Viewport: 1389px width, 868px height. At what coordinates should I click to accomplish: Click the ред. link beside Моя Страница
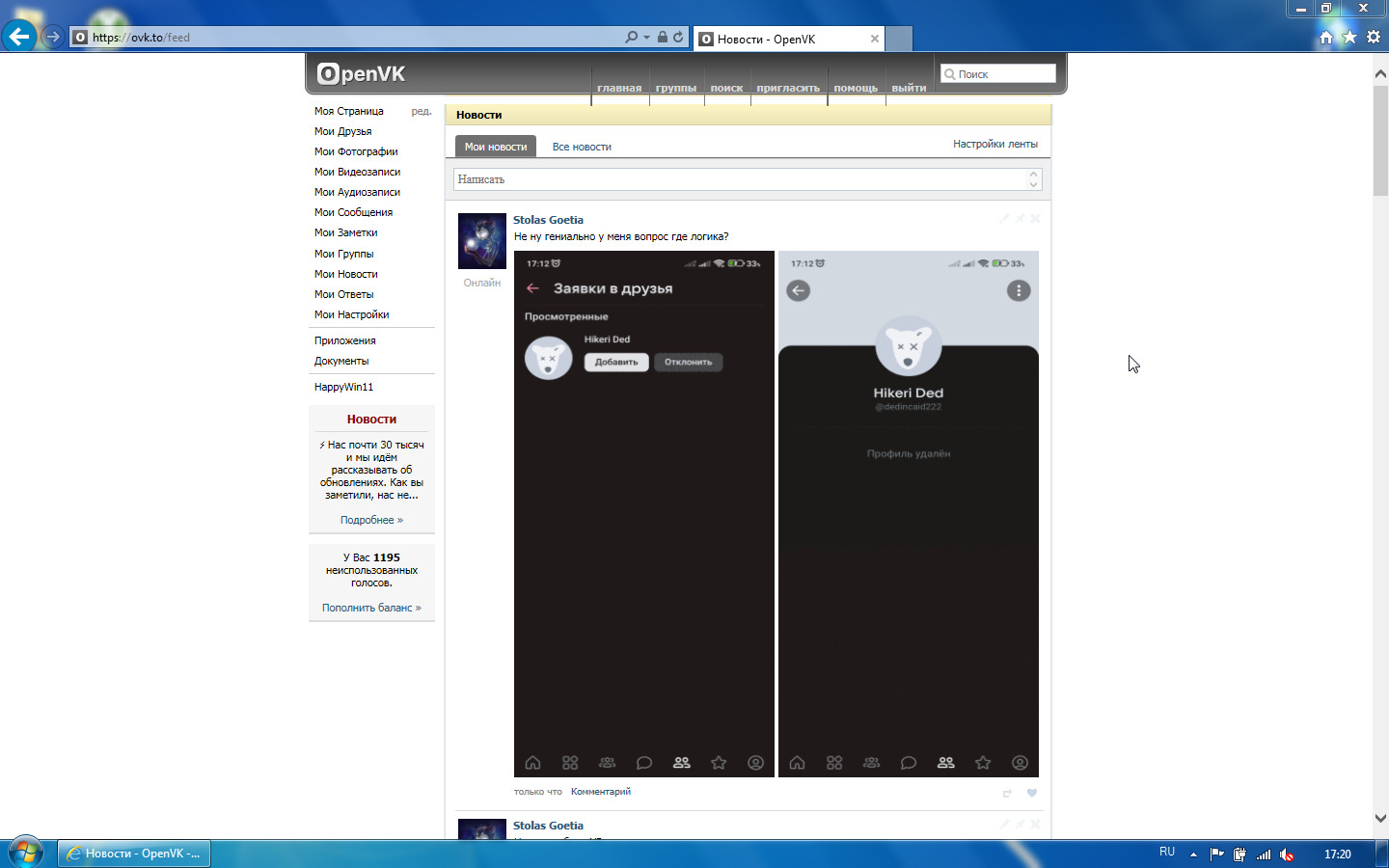(x=422, y=111)
